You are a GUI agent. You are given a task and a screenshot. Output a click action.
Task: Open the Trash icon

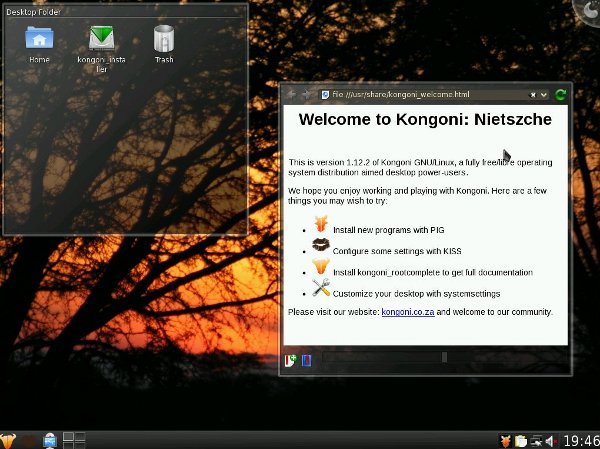tap(164, 38)
